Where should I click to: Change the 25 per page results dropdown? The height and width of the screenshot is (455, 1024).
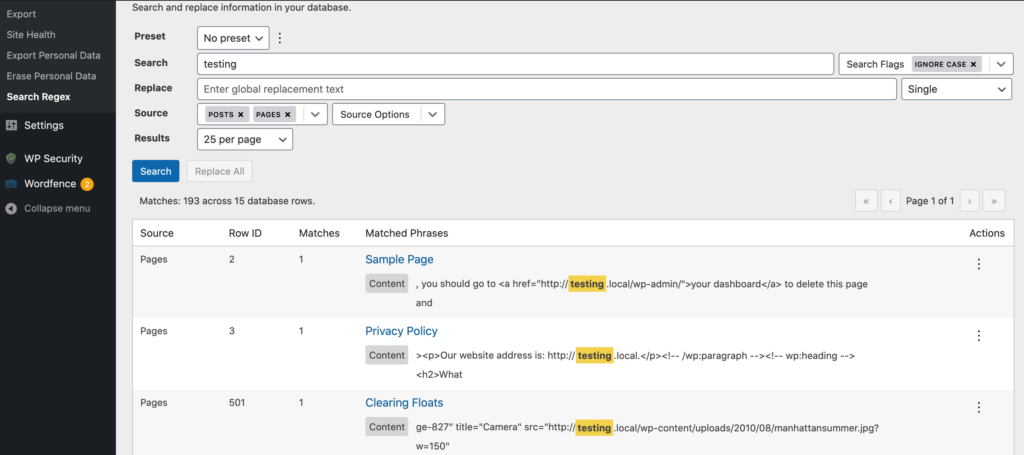(244, 139)
